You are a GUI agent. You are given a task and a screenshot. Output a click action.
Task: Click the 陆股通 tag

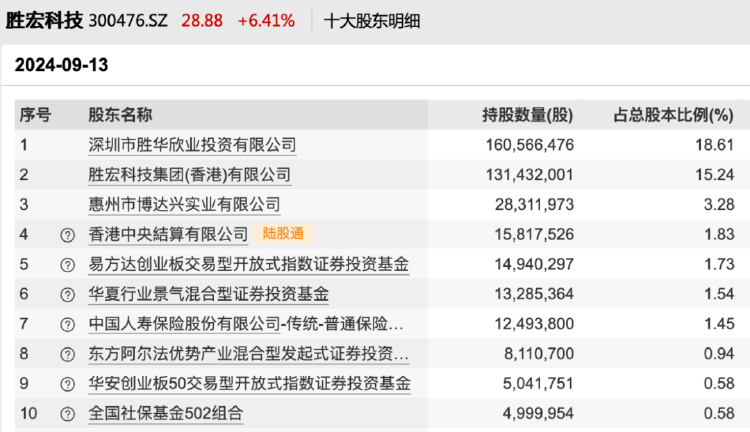[283, 233]
